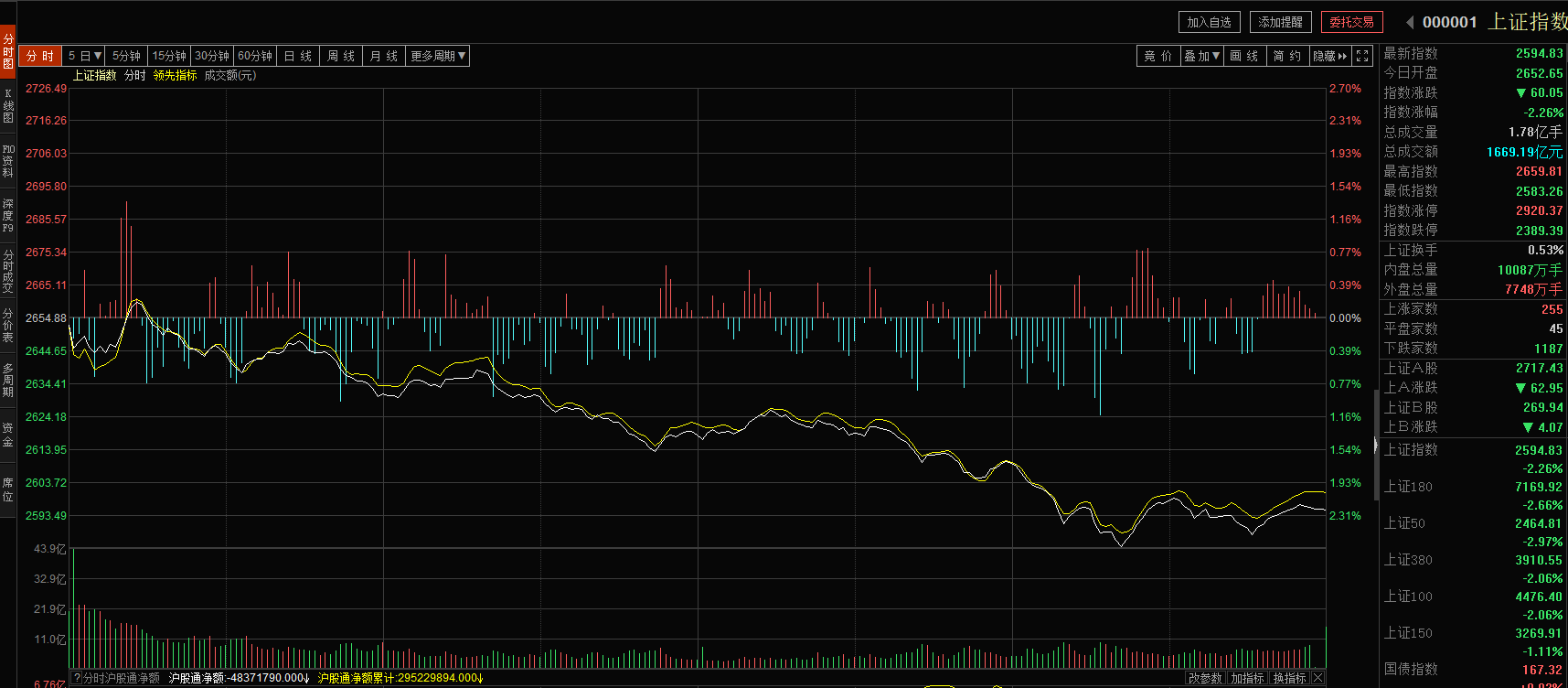Switch chart to 30分钟 period
The height and width of the screenshot is (688, 1568).
tap(212, 56)
